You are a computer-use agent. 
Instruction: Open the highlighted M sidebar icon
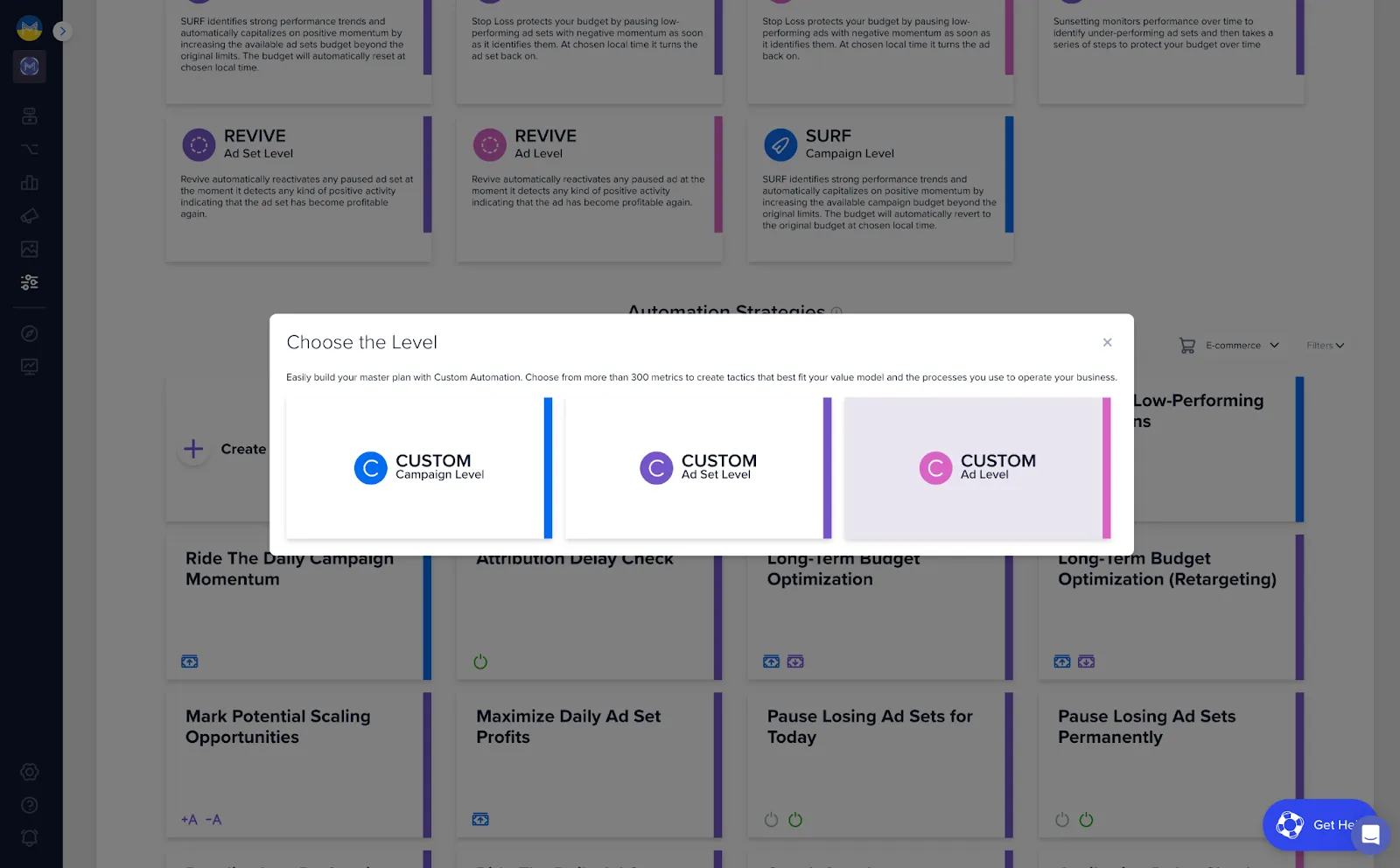coord(30,66)
